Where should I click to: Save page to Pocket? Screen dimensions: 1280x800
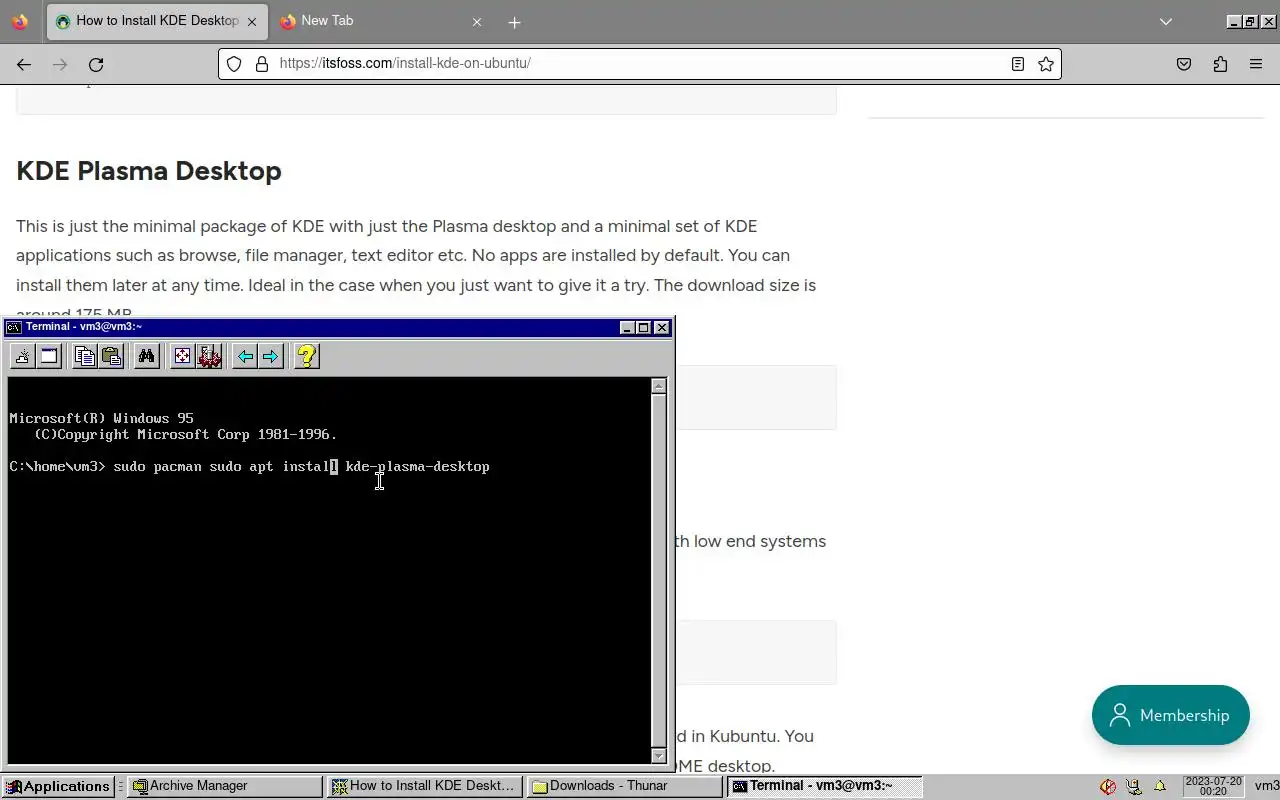(x=1184, y=64)
